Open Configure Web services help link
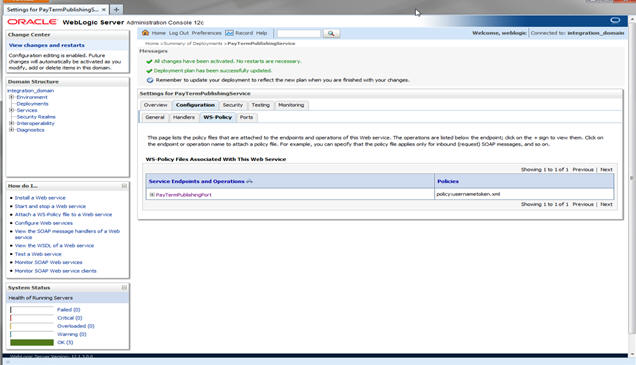Screen dimensions: 636x365 44,223
